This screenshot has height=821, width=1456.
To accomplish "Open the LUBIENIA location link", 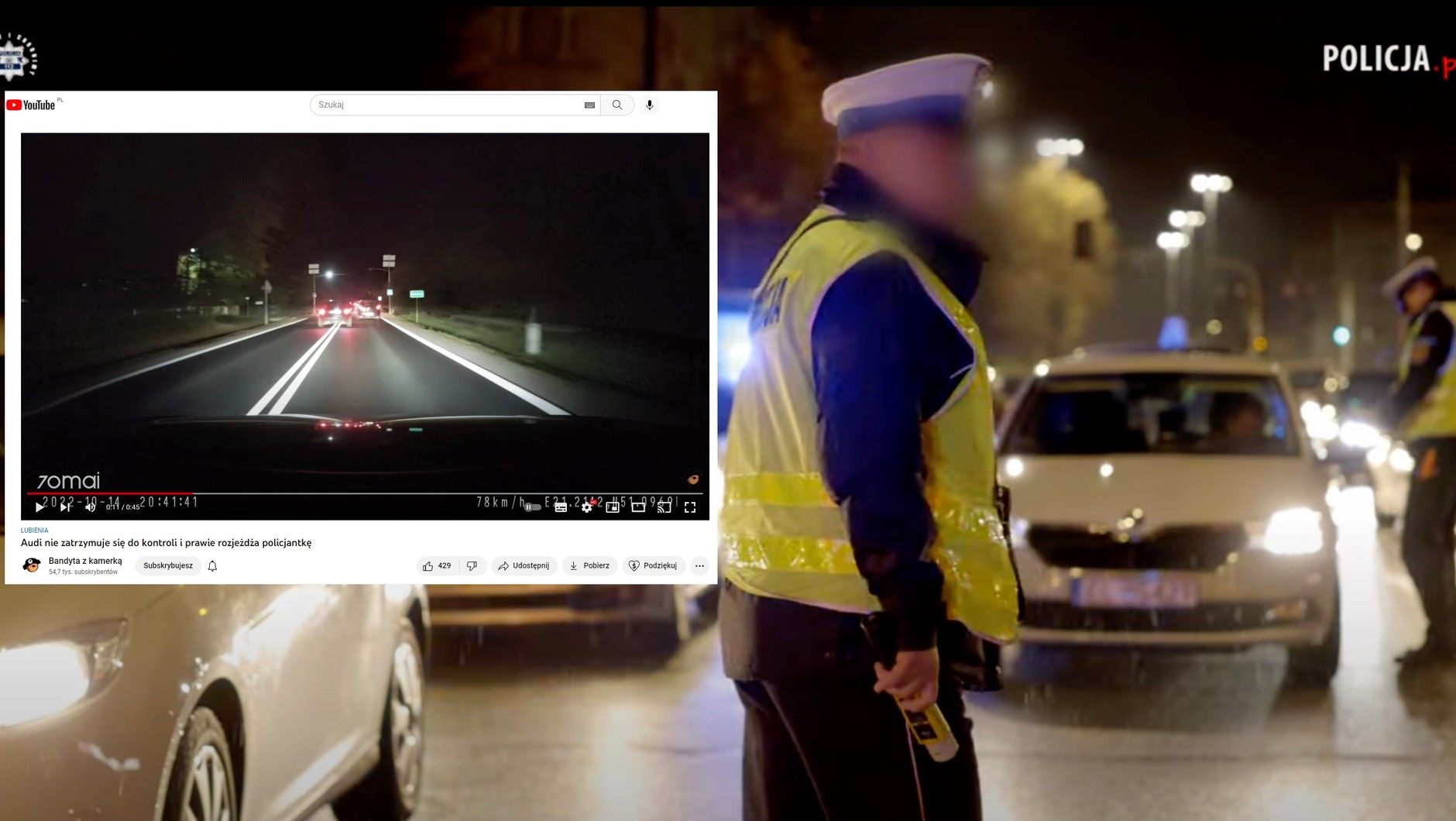I will click(x=34, y=531).
